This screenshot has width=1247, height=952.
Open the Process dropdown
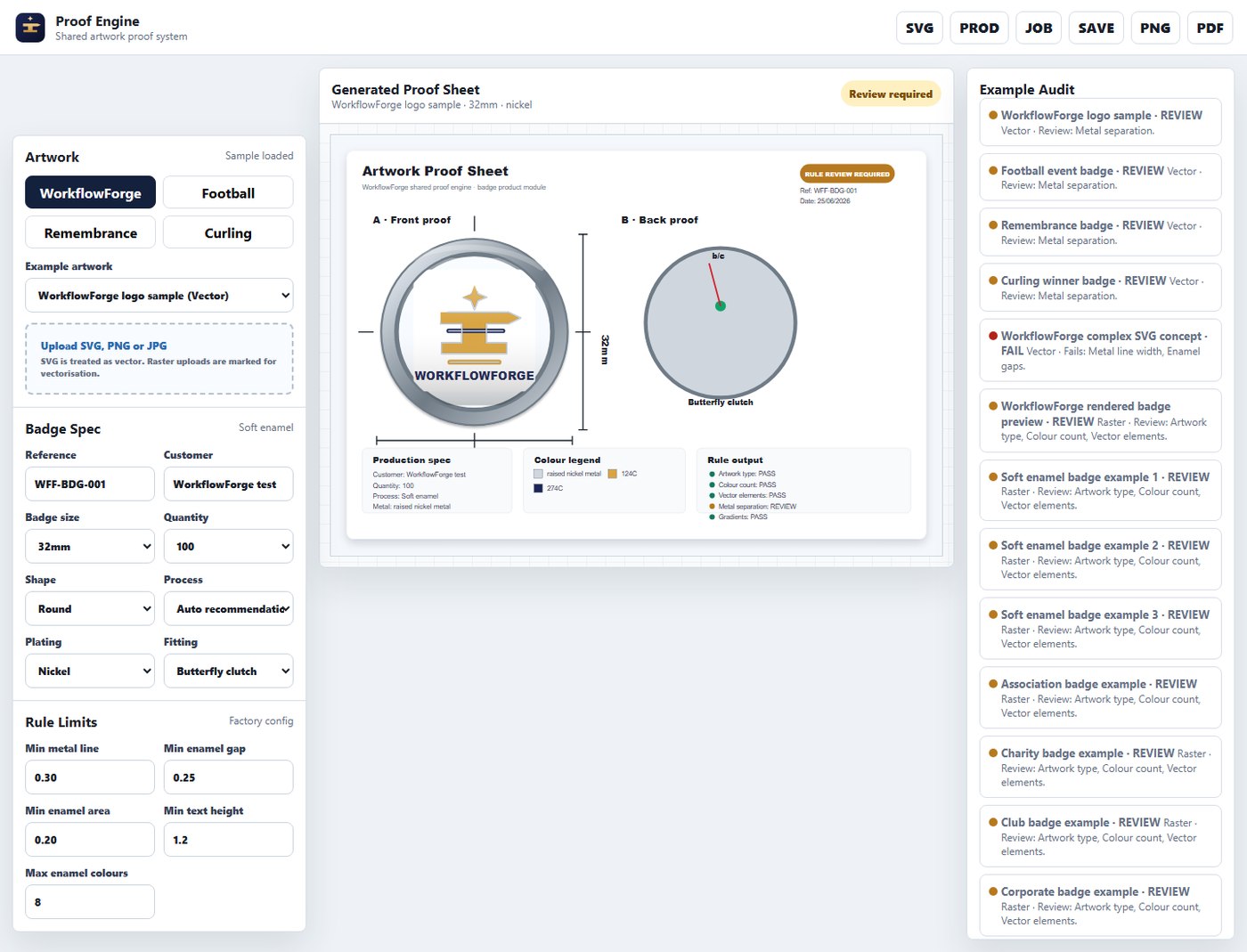click(228, 609)
